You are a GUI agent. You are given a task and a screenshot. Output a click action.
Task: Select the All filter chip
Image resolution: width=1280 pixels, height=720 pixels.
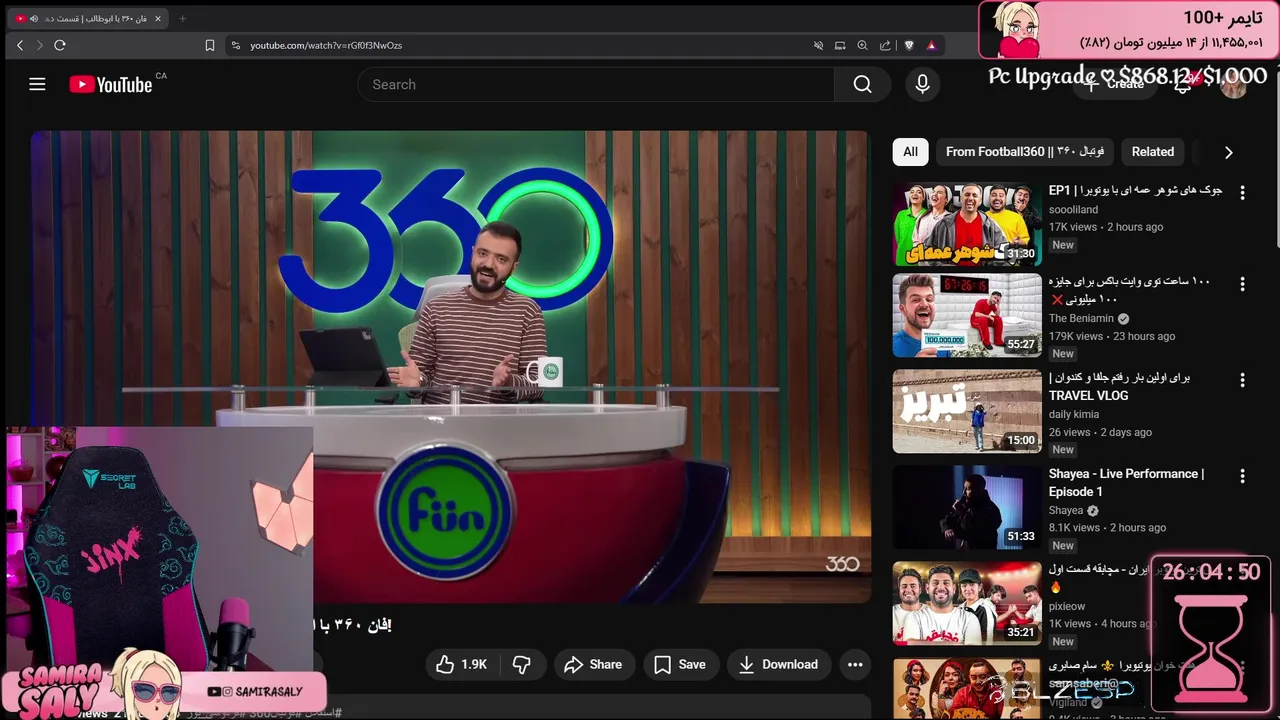[x=910, y=152]
